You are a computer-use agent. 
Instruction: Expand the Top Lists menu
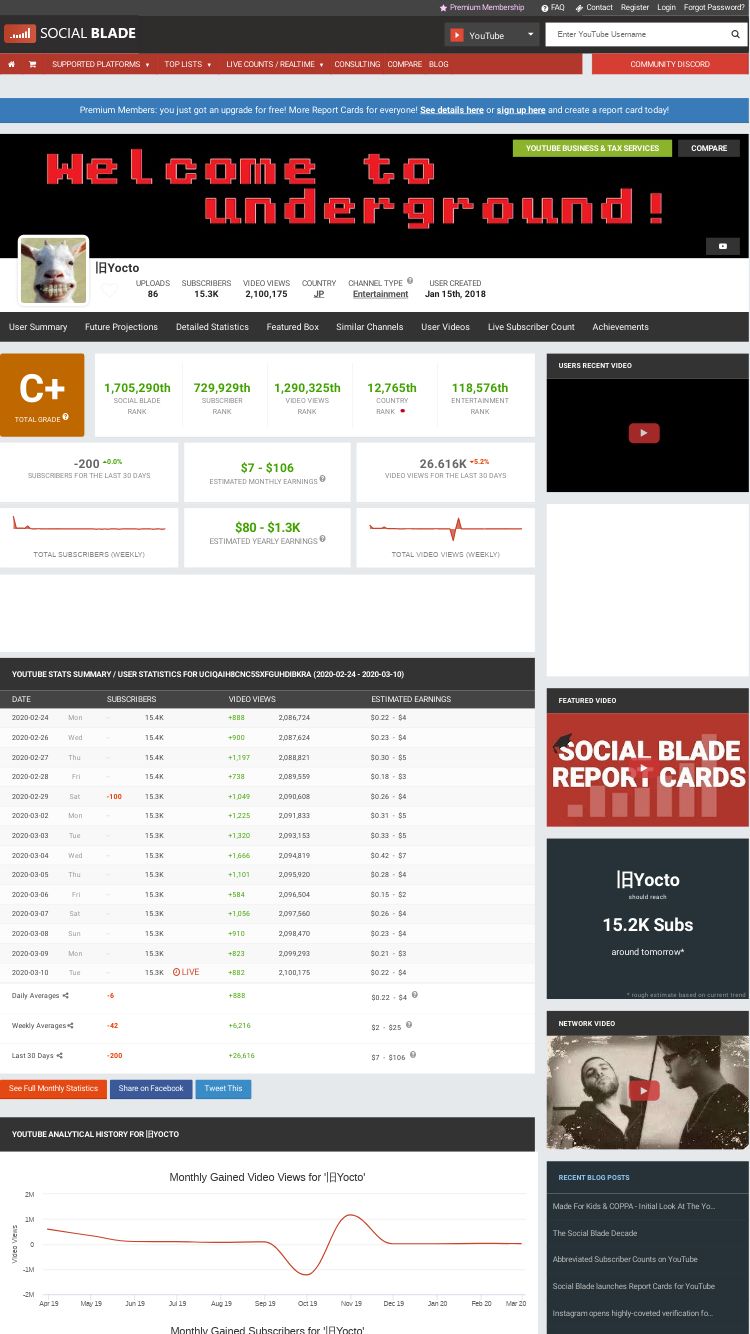pos(188,64)
